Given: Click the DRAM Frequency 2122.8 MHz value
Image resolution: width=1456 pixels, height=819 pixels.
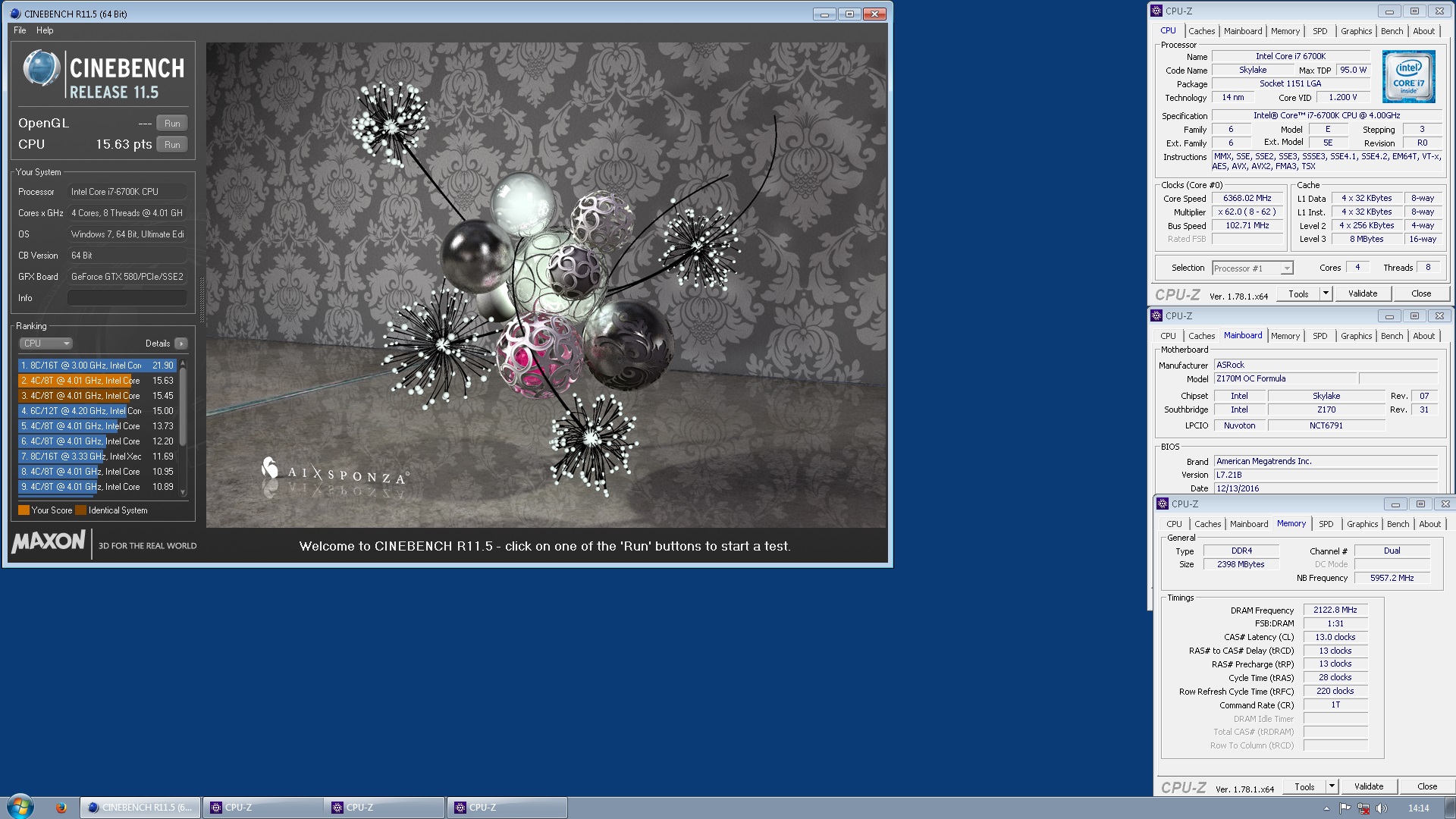Looking at the screenshot, I should coord(1335,610).
